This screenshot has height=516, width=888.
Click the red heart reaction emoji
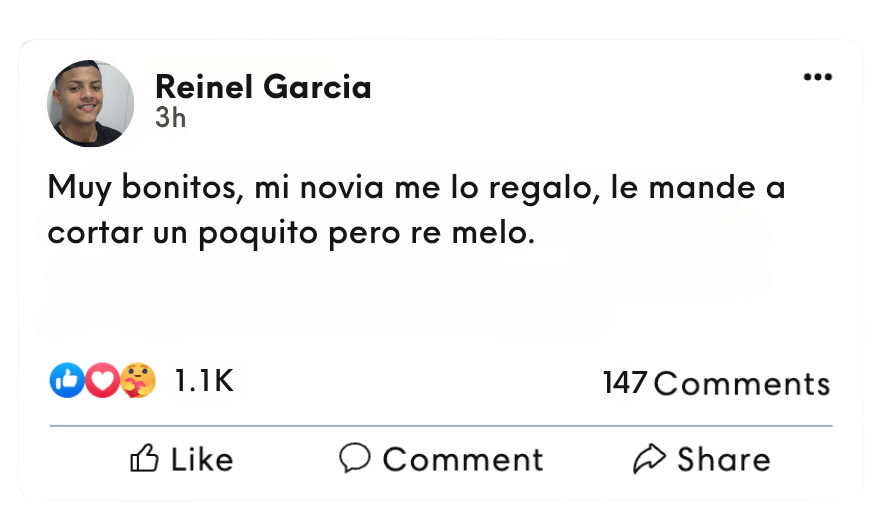(x=102, y=380)
